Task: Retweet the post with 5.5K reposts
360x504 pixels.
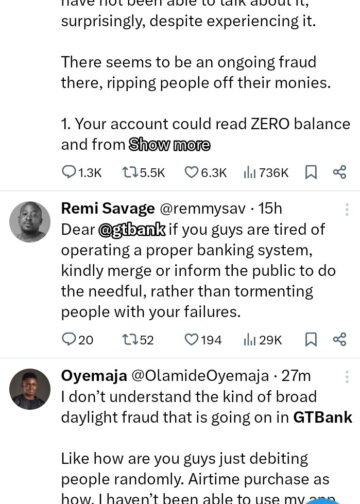Action: pyautogui.click(x=143, y=173)
